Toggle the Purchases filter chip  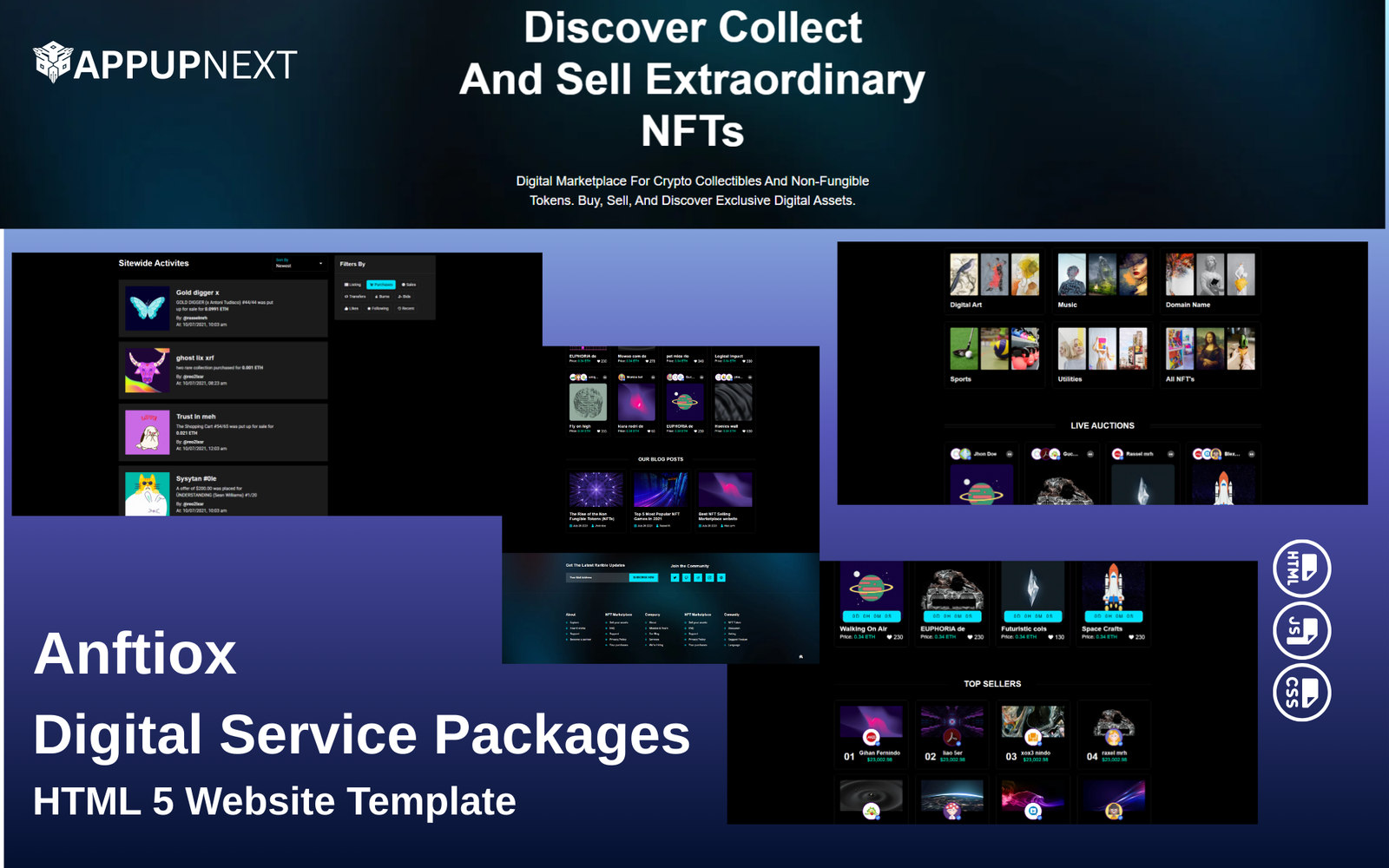click(381, 285)
